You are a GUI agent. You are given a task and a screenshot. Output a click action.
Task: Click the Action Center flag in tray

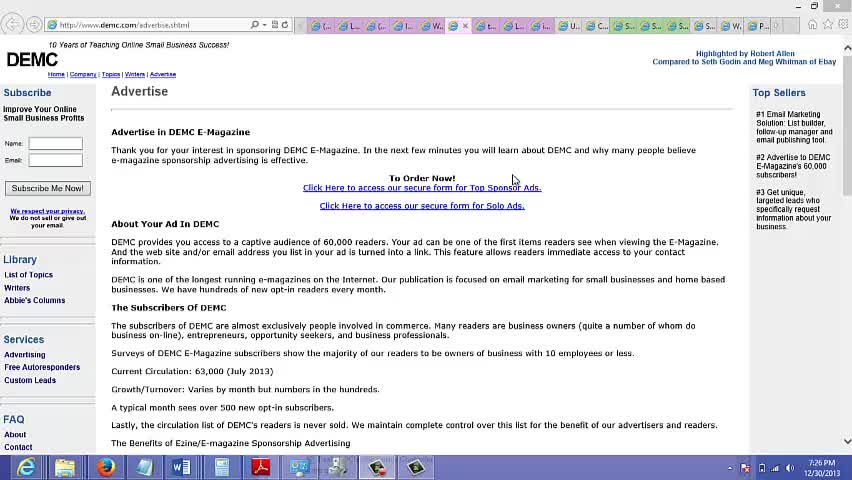(x=746, y=468)
